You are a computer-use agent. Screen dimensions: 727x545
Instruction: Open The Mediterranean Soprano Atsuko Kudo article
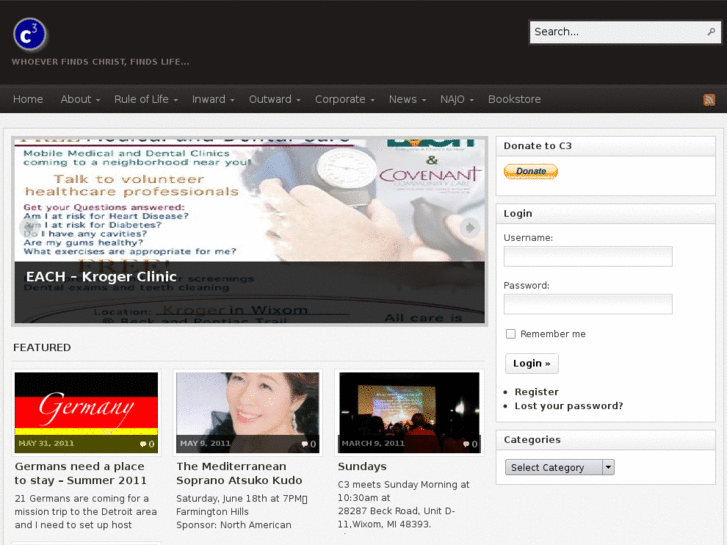point(239,473)
